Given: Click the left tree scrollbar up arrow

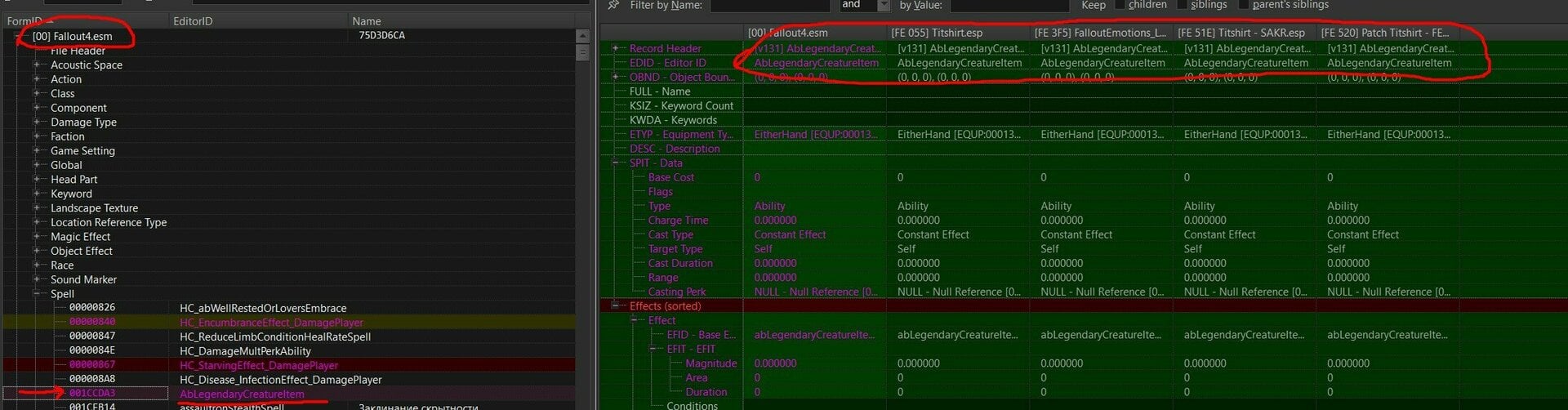Looking at the screenshot, I should [x=582, y=36].
